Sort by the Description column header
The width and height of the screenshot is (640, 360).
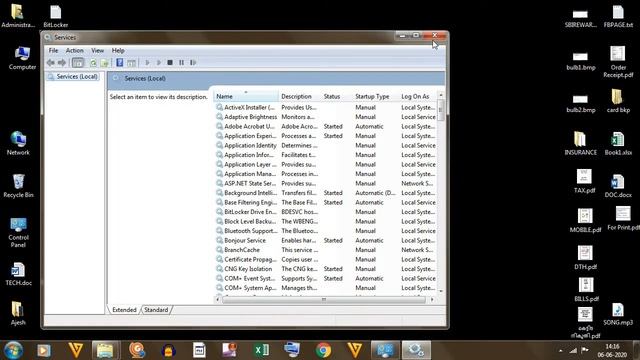(300, 96)
